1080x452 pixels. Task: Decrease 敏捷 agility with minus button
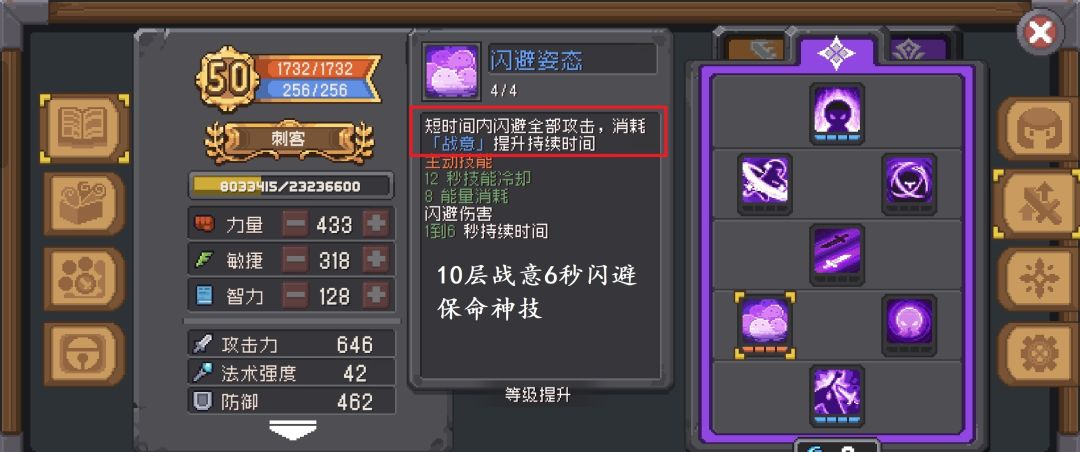(x=295, y=260)
